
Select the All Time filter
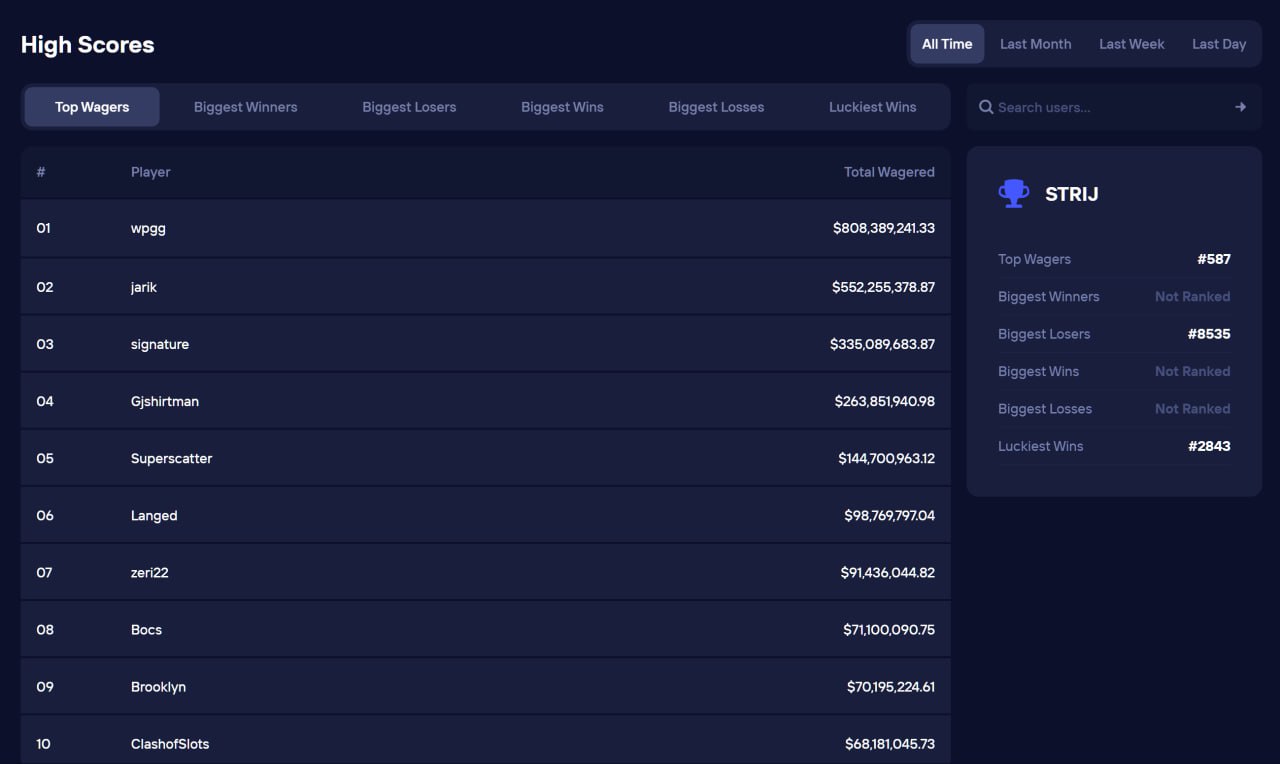[947, 44]
